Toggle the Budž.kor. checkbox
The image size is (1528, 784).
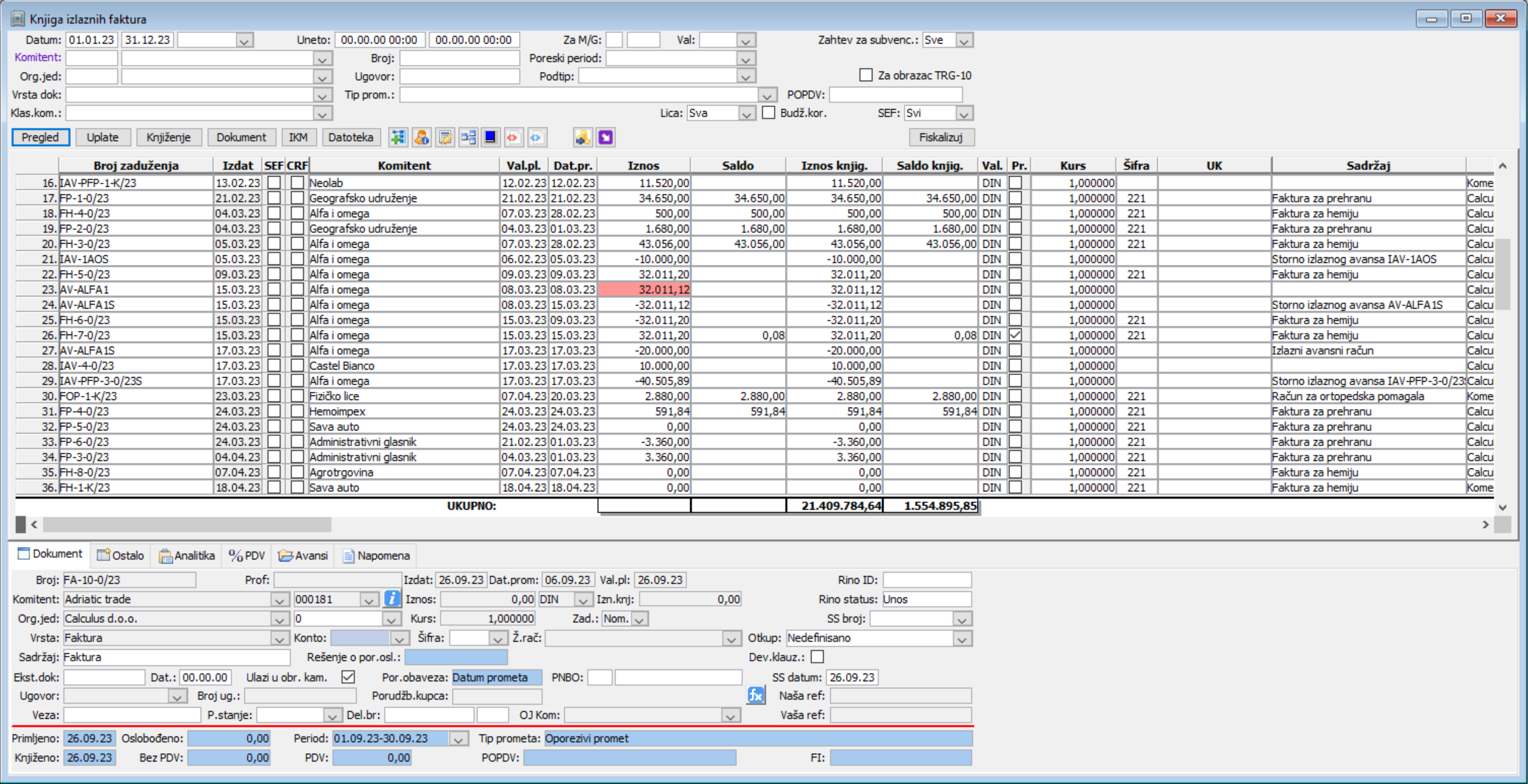[x=769, y=113]
